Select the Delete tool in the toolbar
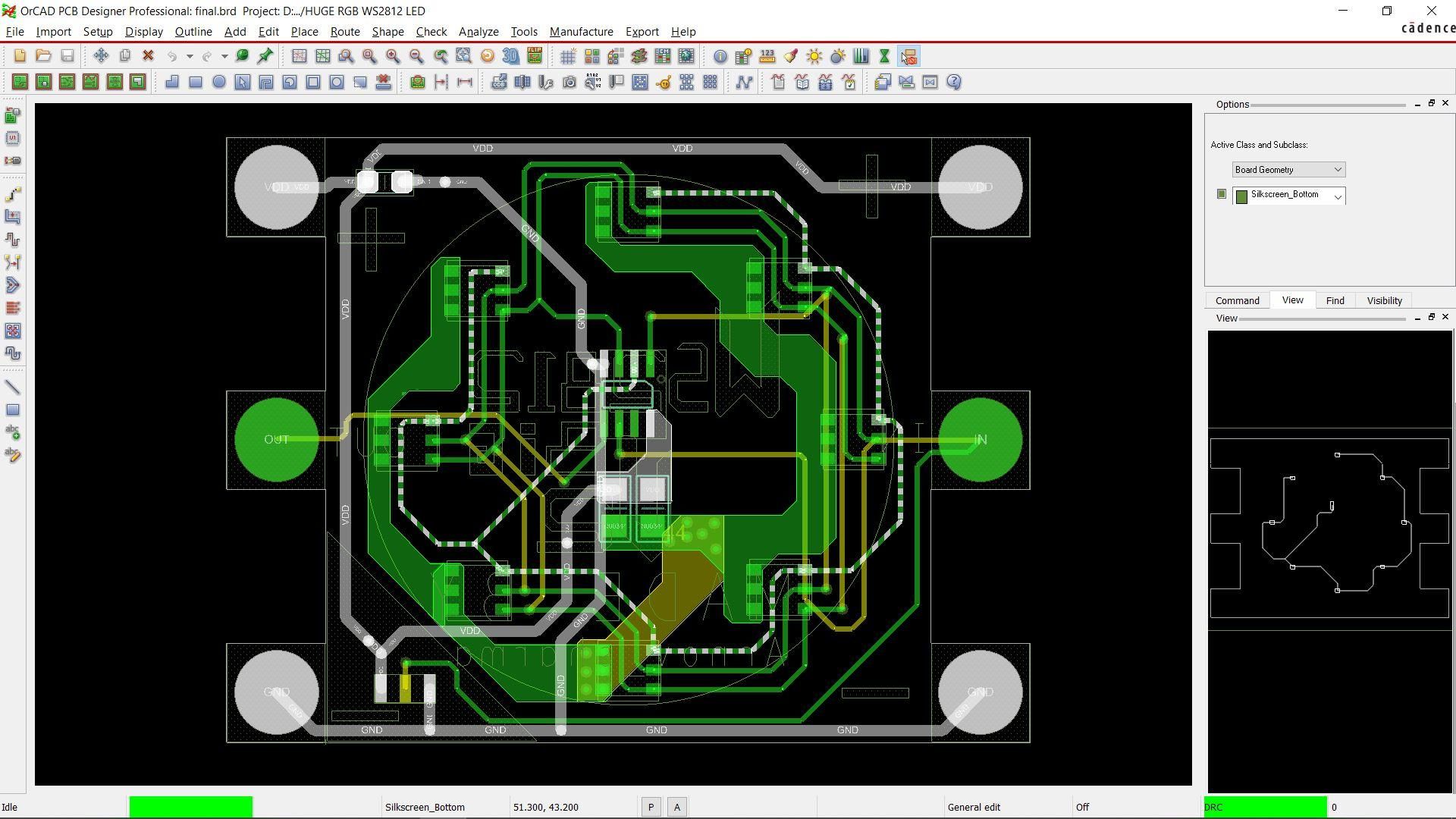The height and width of the screenshot is (819, 1456). tap(149, 56)
